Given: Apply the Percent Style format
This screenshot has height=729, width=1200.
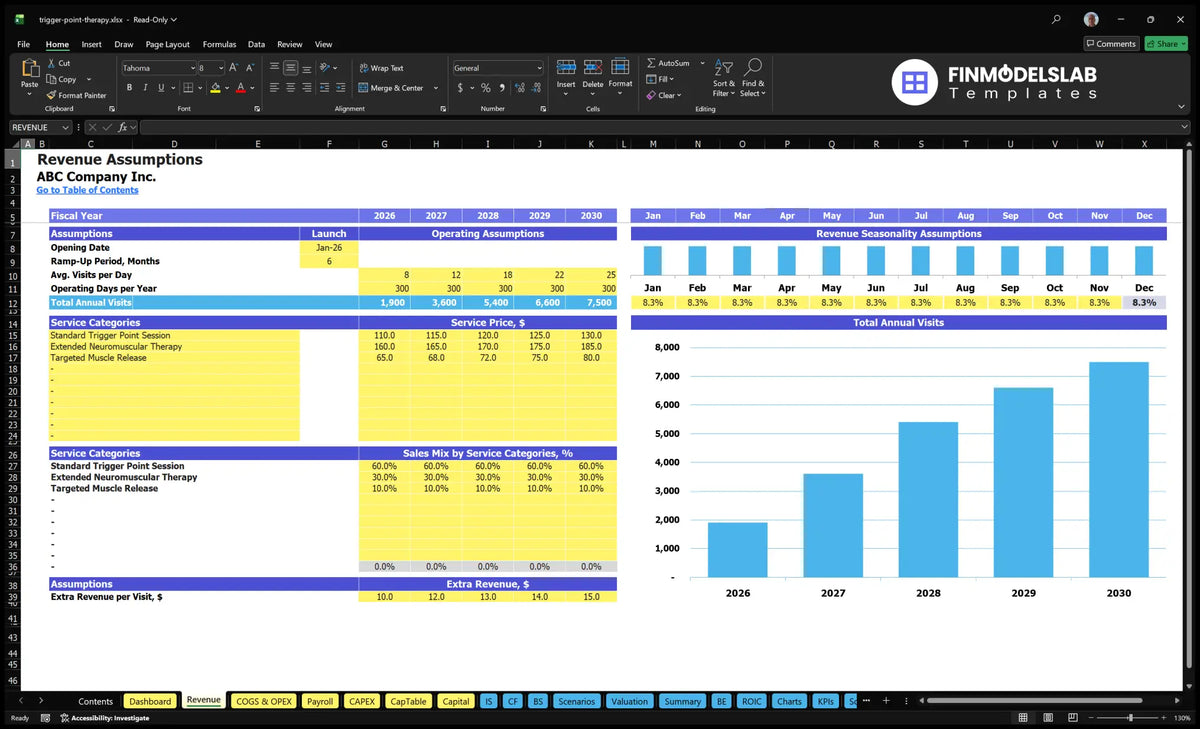Looking at the screenshot, I should point(486,88).
